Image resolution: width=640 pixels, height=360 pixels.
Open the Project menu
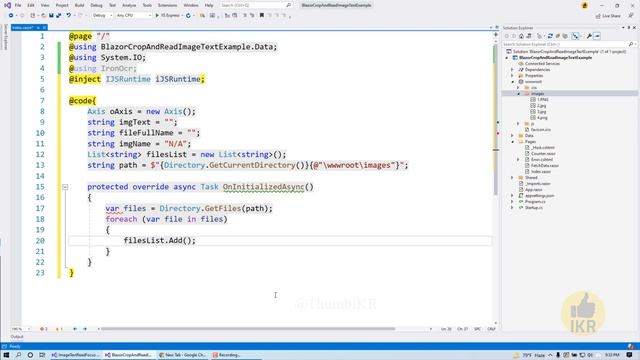tap(62, 5)
